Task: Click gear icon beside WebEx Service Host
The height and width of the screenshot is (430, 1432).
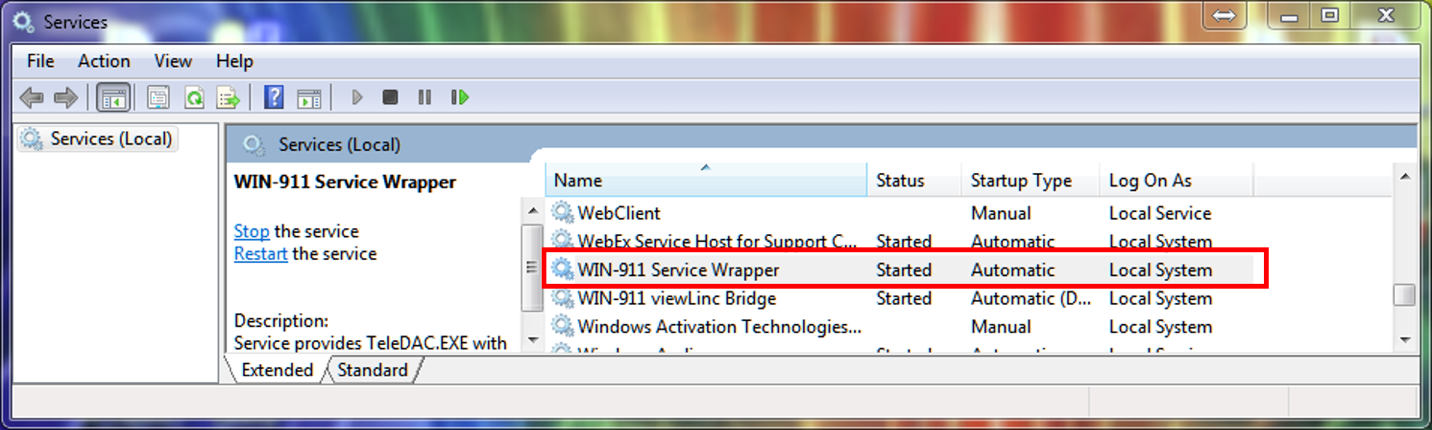Action: pos(563,241)
